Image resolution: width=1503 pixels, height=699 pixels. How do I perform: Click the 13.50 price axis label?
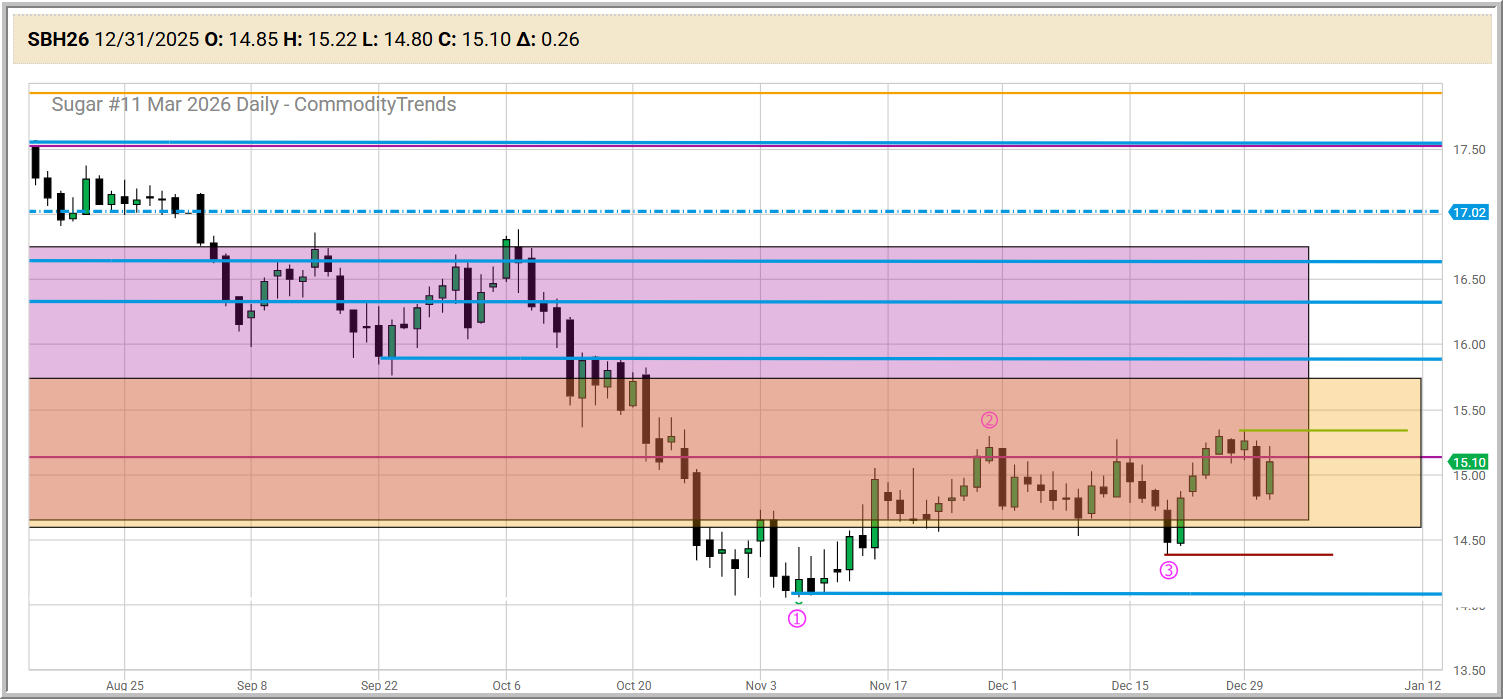pyautogui.click(x=1469, y=671)
